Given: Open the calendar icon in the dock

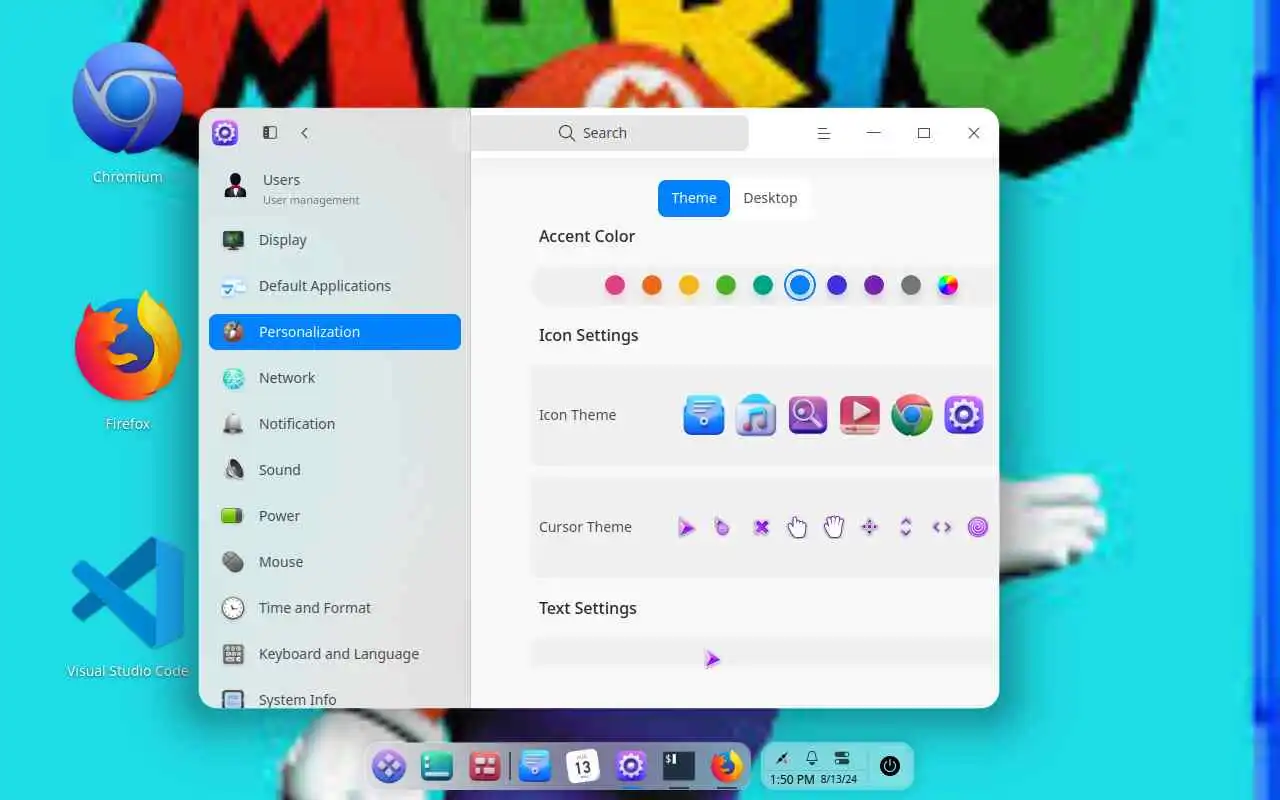Looking at the screenshot, I should (583, 767).
